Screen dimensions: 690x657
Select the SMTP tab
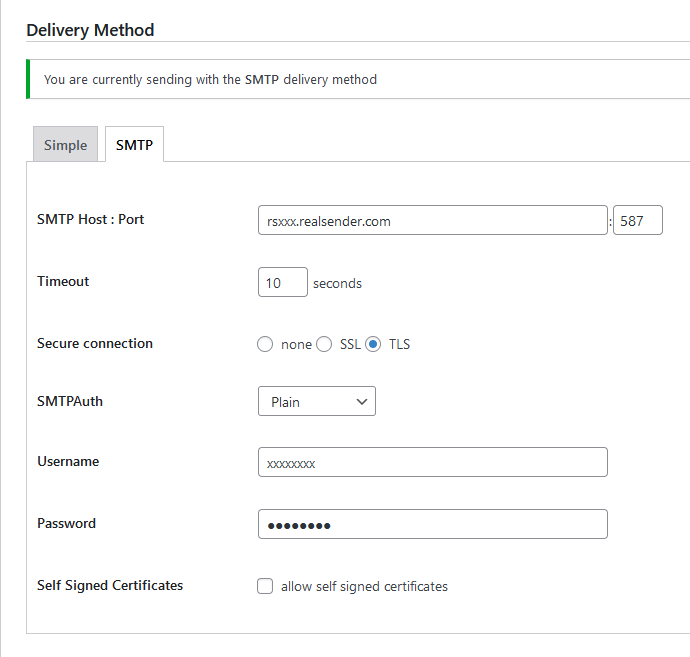tap(134, 145)
